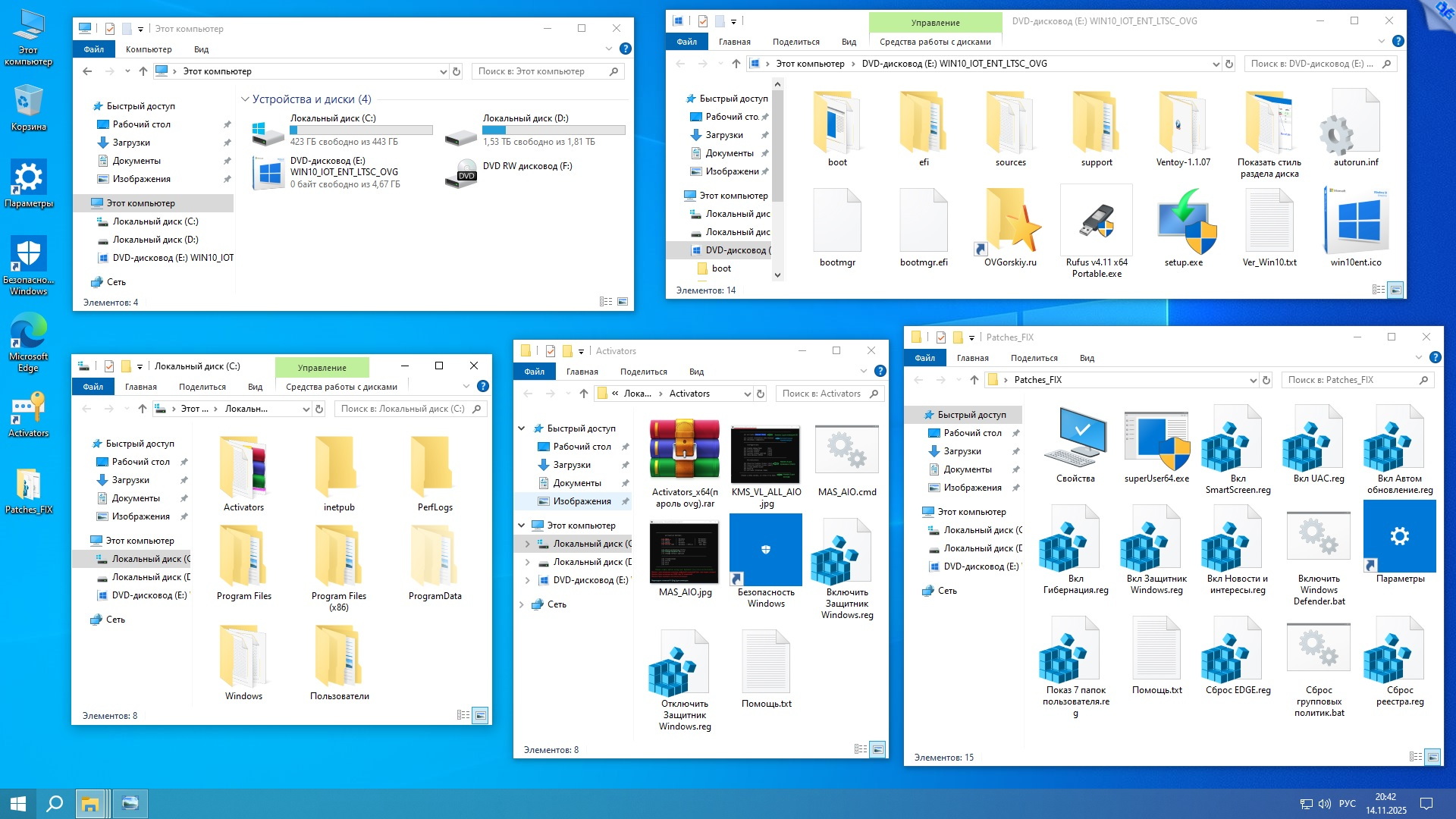
Task: Collapse Устройства и диски section
Action: click(x=245, y=99)
